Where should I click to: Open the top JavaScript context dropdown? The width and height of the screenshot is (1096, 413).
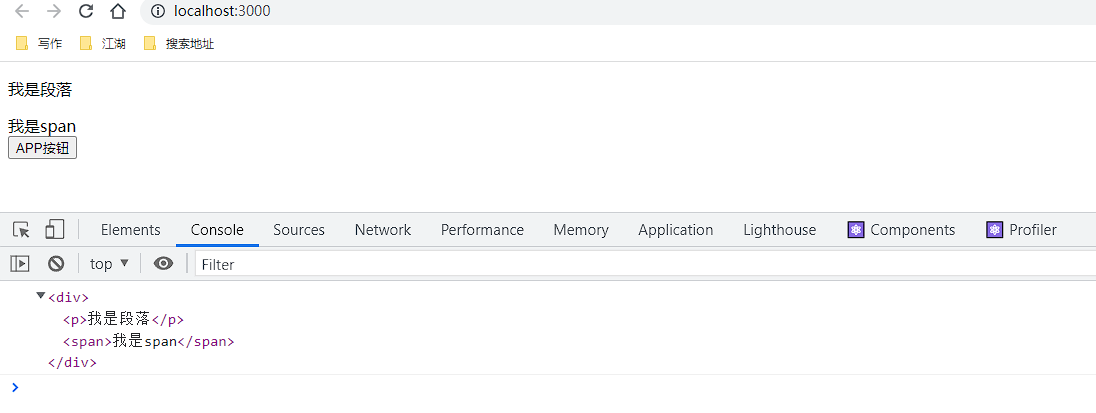click(x=109, y=264)
